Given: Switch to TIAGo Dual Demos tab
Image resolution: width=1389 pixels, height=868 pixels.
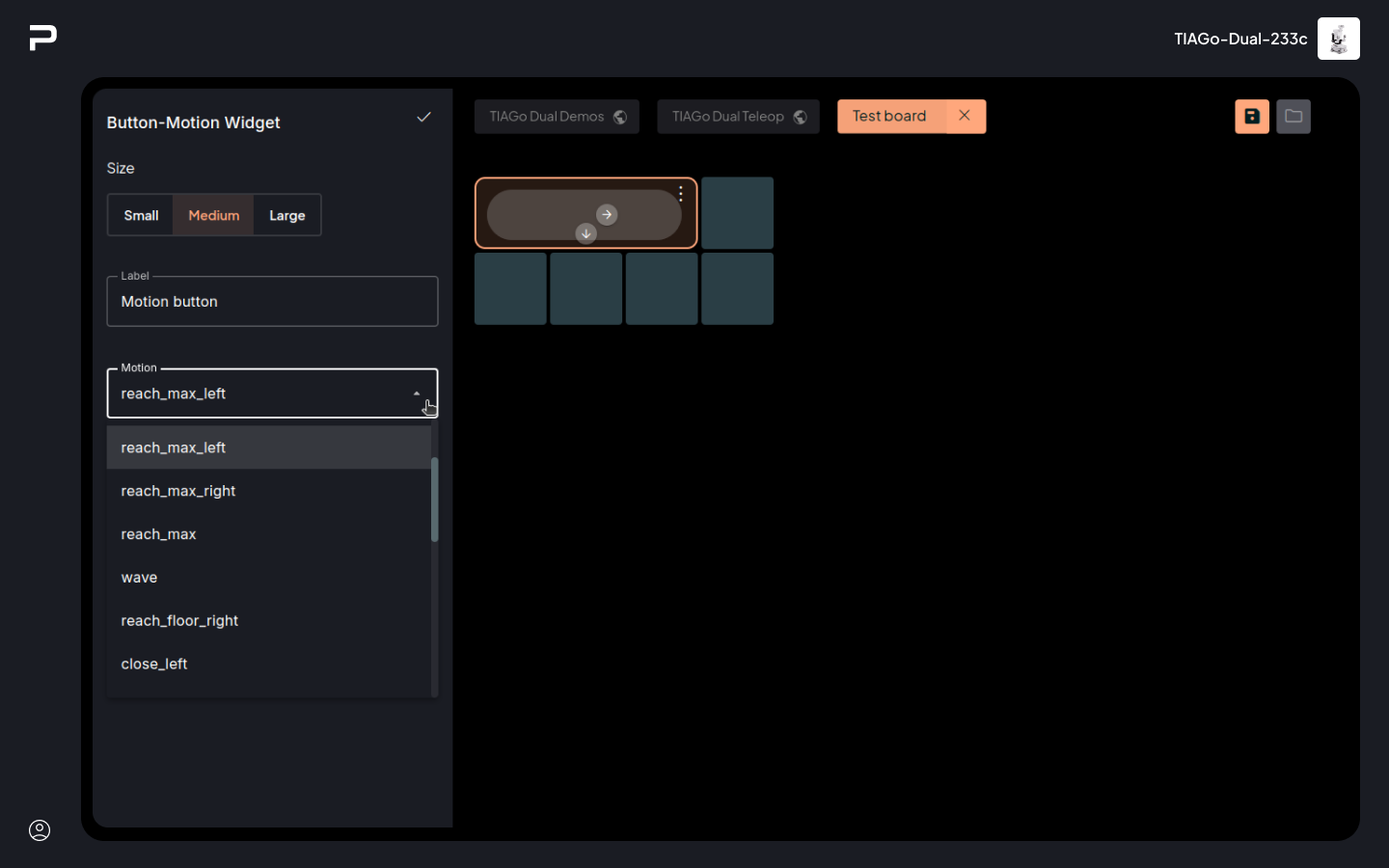Looking at the screenshot, I should (557, 117).
